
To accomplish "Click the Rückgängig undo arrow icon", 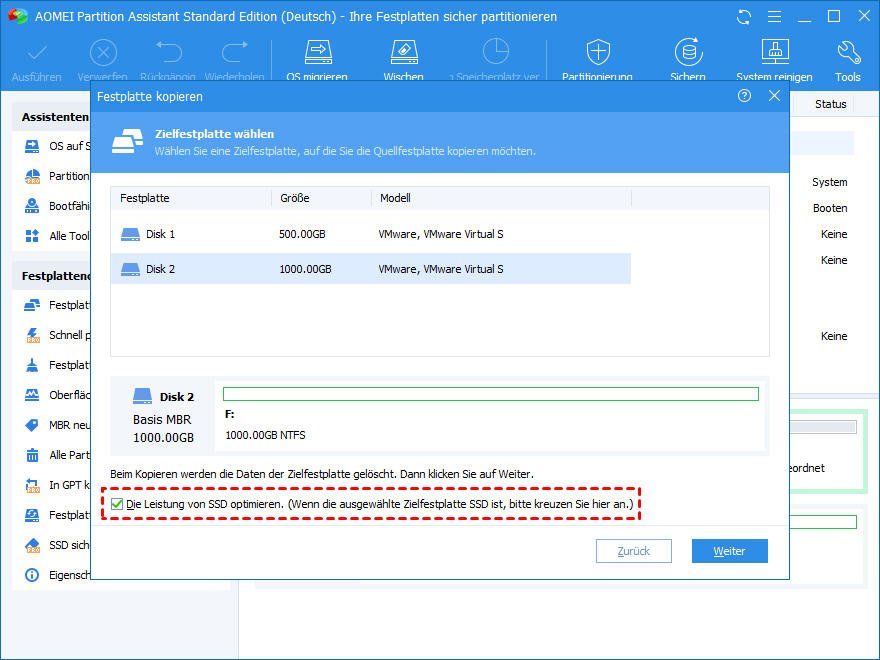I will [x=168, y=53].
